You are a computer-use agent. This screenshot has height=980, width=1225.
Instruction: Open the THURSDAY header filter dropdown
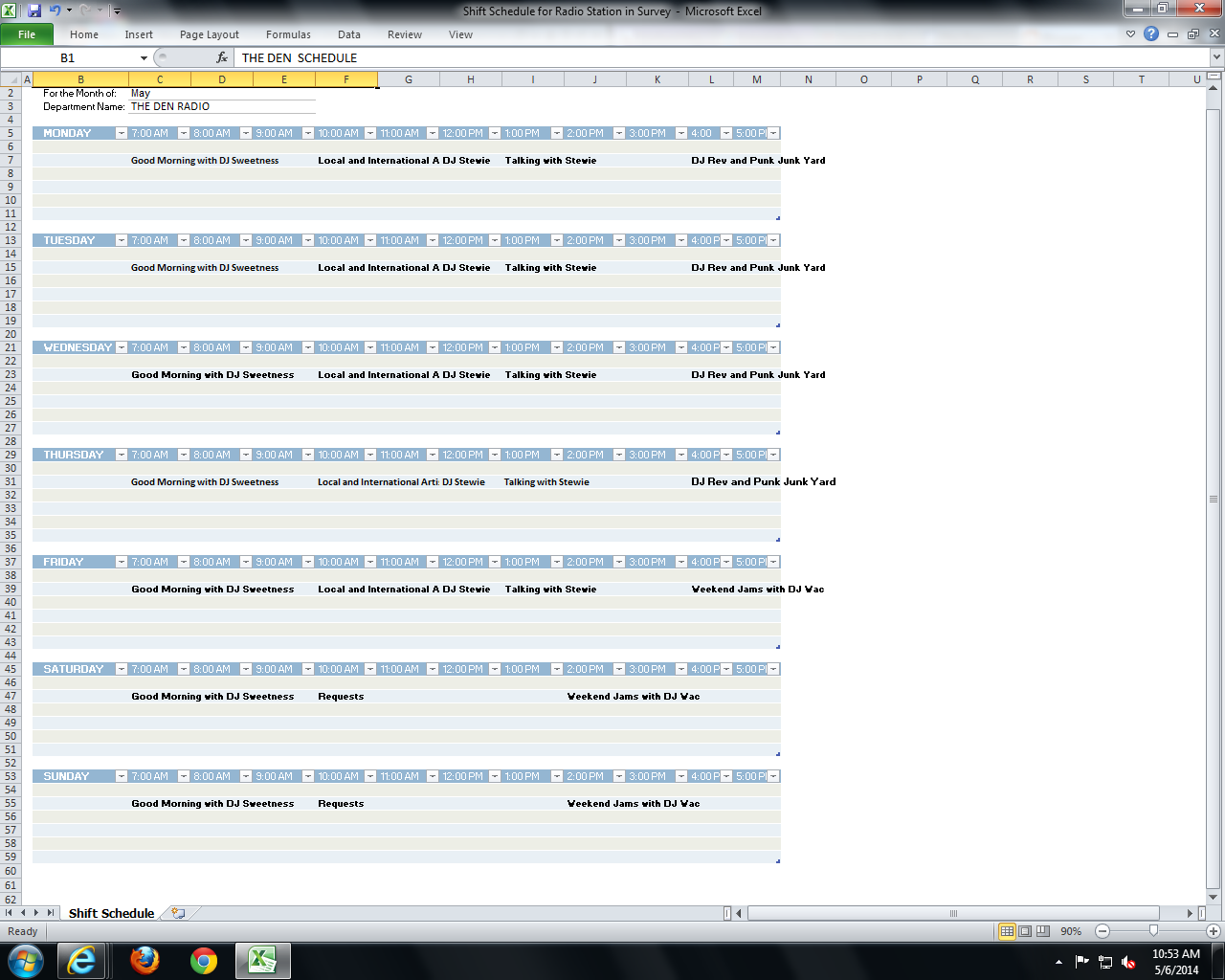coord(121,455)
